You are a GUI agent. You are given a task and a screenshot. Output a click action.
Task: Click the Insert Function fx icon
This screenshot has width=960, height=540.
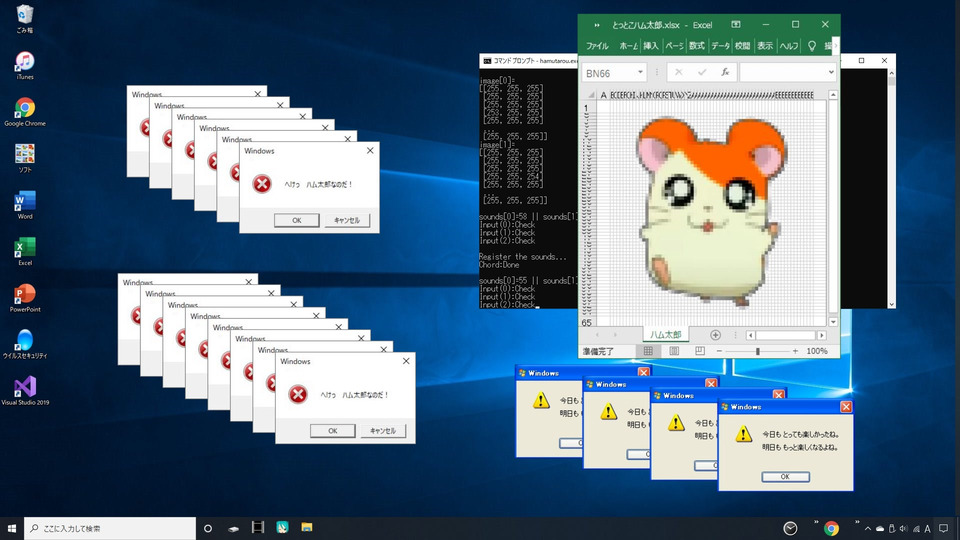click(725, 72)
